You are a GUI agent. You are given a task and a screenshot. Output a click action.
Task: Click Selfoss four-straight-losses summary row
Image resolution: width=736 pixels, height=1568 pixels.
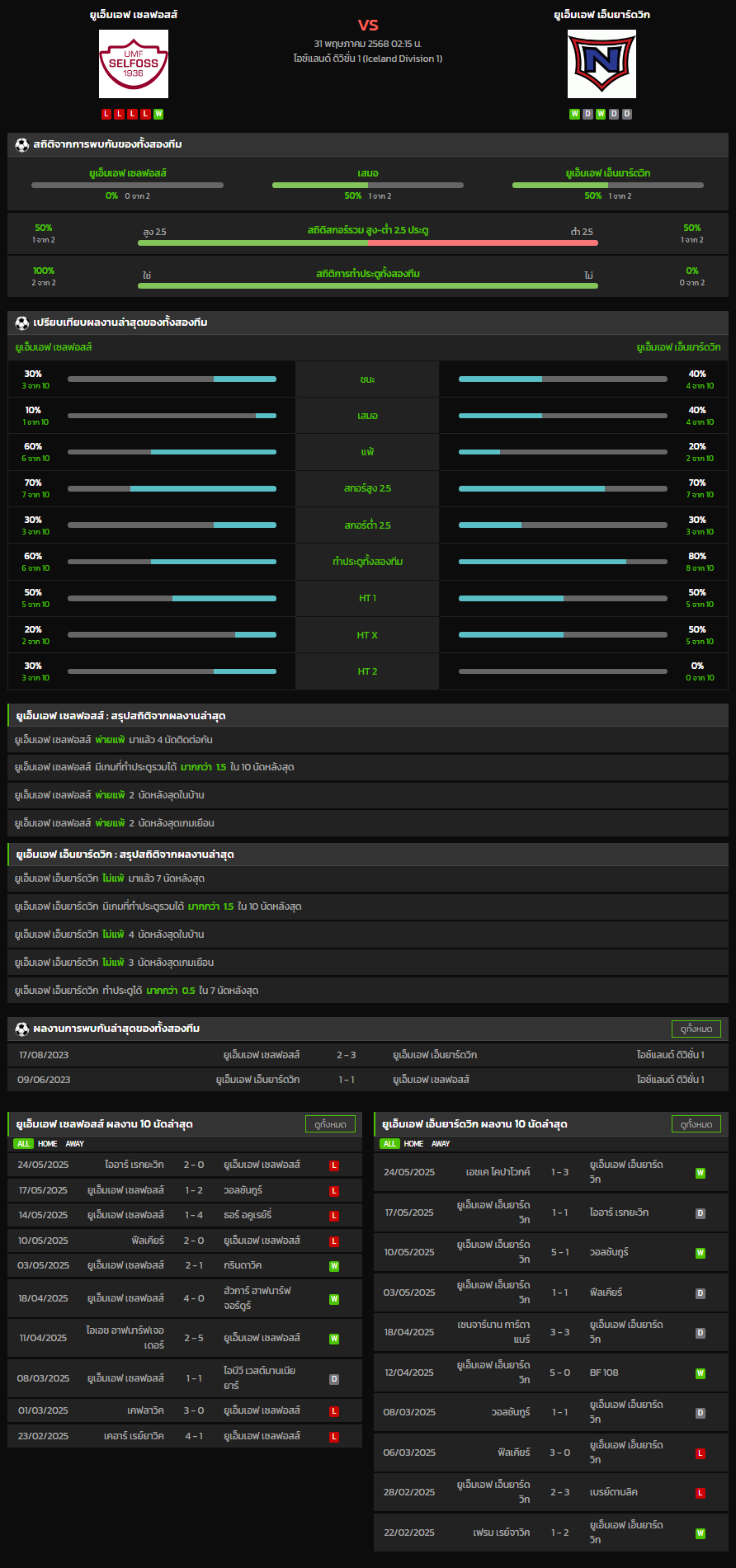pyautogui.click(x=368, y=740)
